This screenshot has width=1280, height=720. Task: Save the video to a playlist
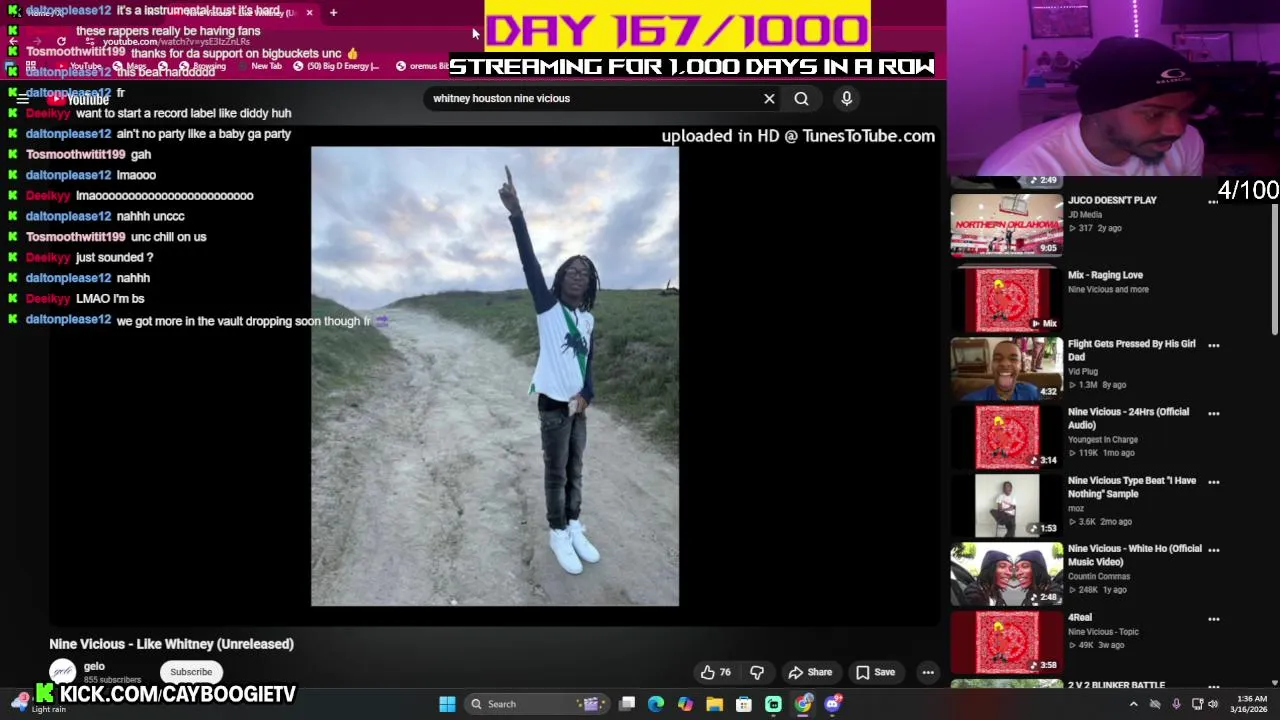[875, 672]
